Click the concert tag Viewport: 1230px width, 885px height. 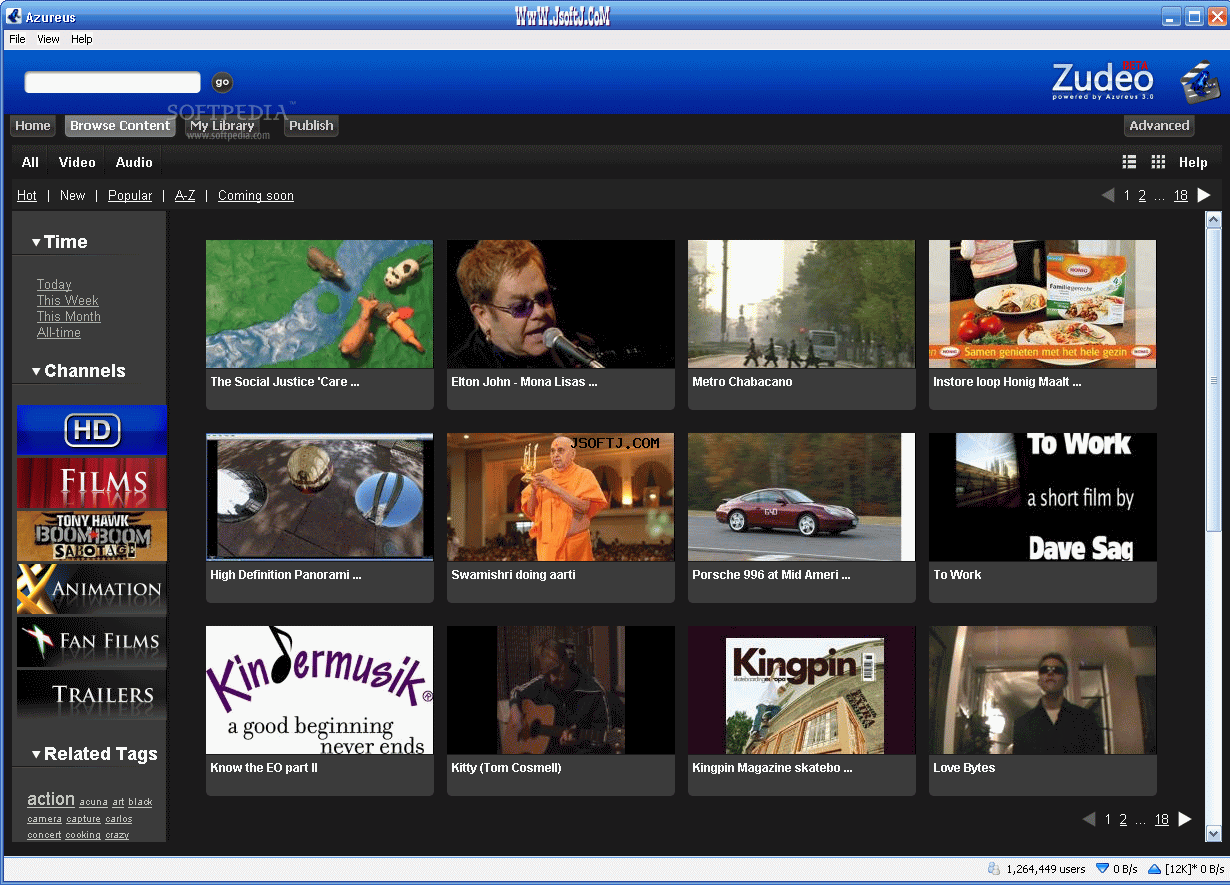click(44, 835)
